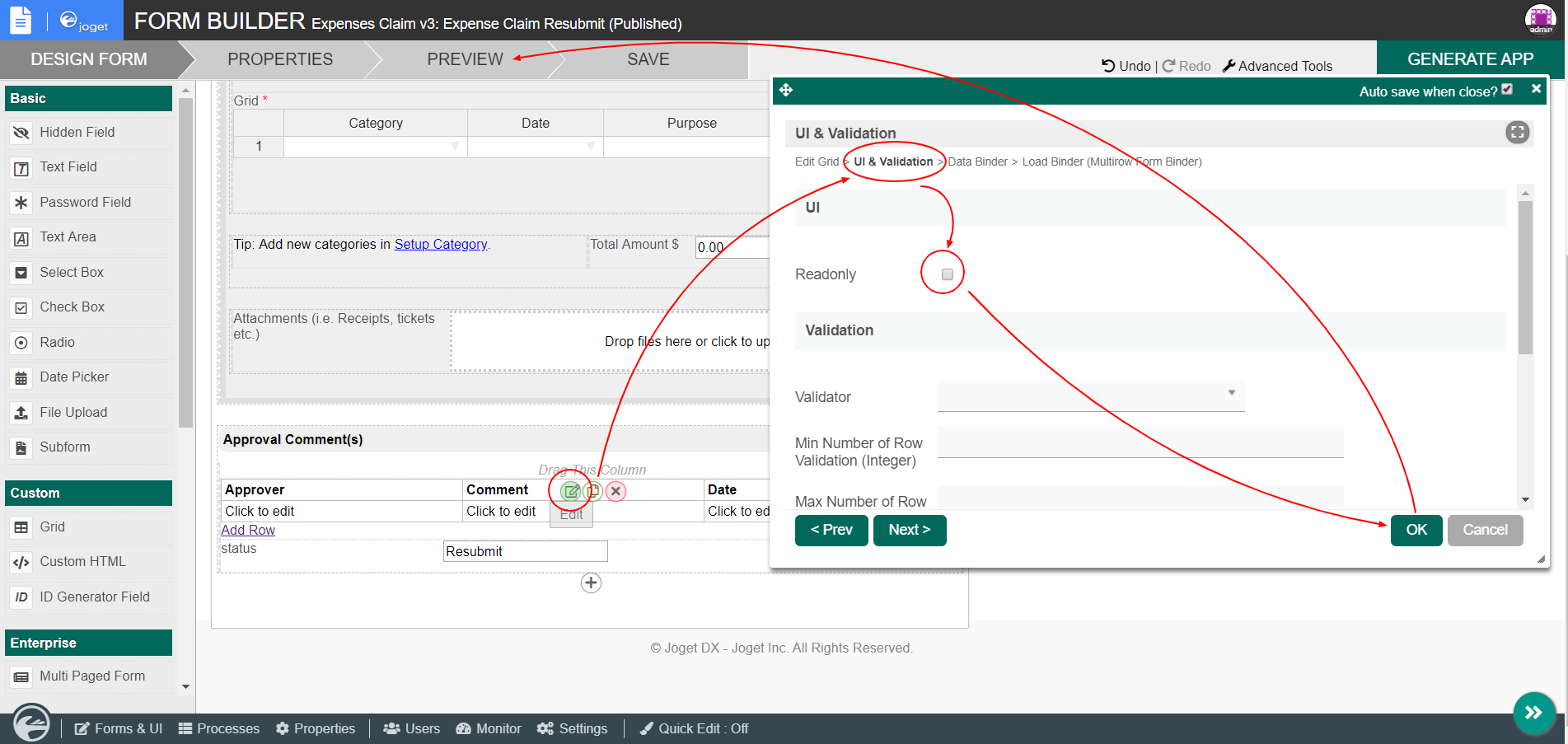1568x744 pixels.
Task: Click the red delete column icon
Action: pyautogui.click(x=615, y=492)
